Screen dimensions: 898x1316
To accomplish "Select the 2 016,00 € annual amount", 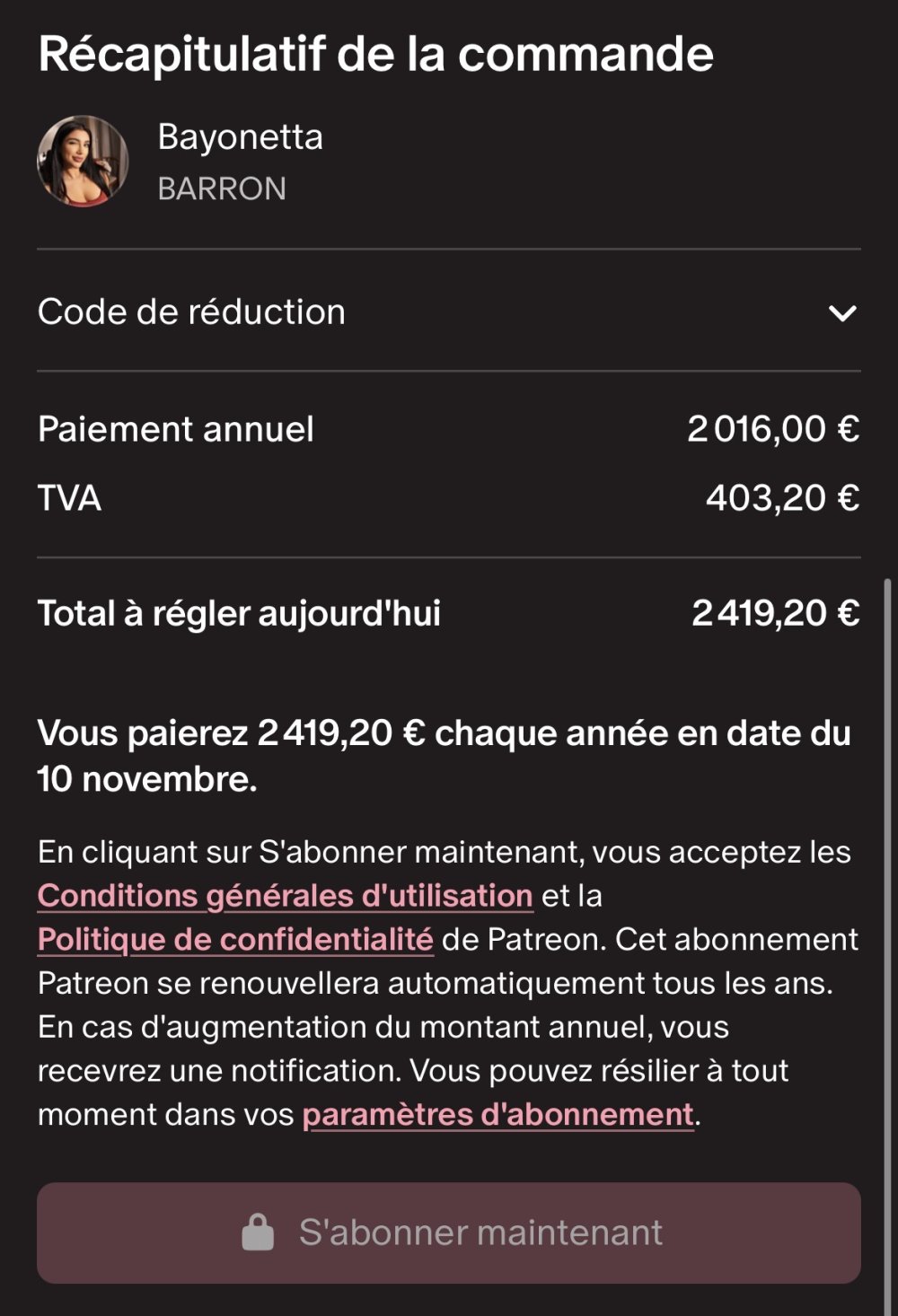I will pyautogui.click(x=773, y=429).
